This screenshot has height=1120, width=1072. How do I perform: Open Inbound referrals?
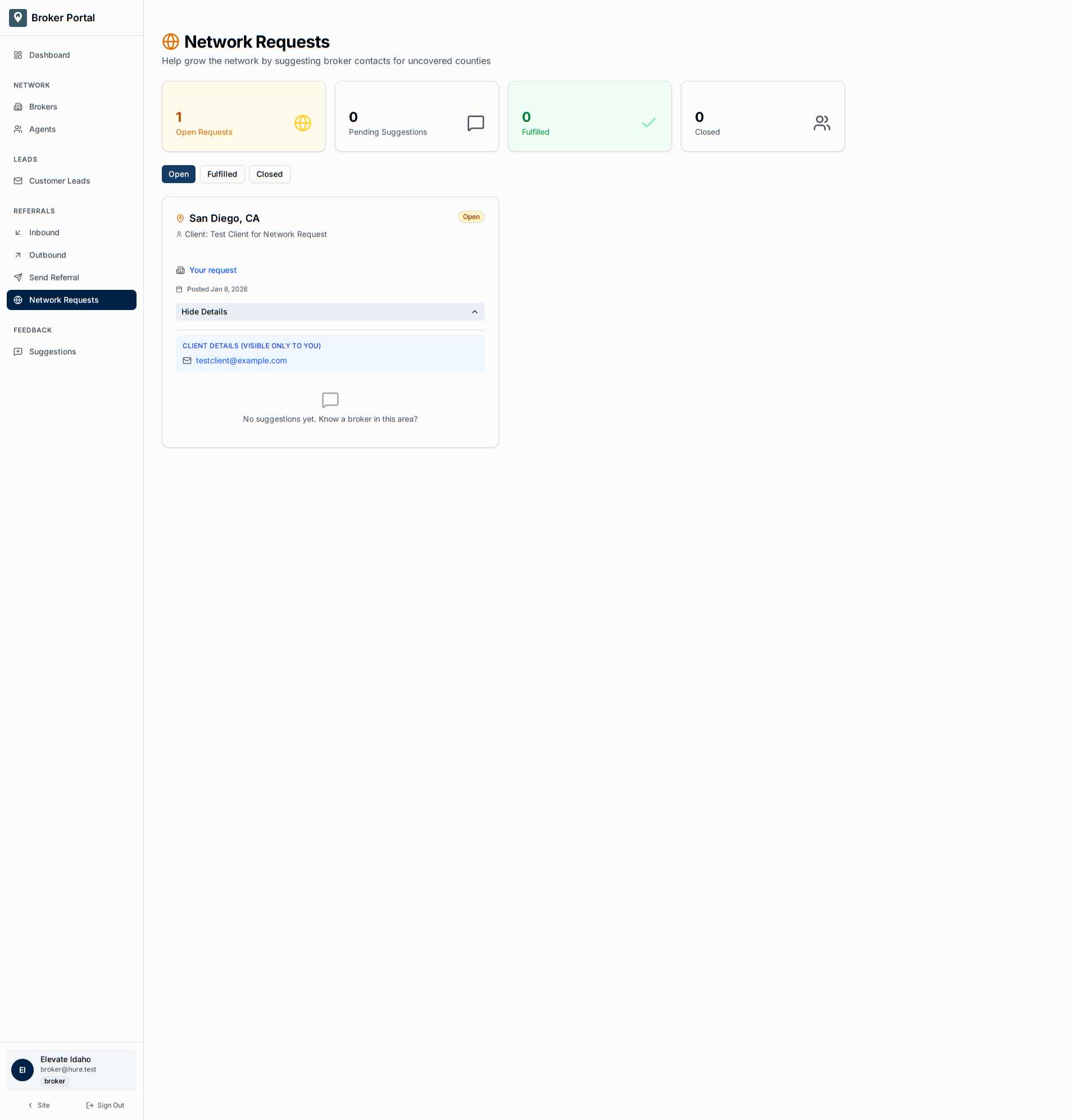point(44,233)
